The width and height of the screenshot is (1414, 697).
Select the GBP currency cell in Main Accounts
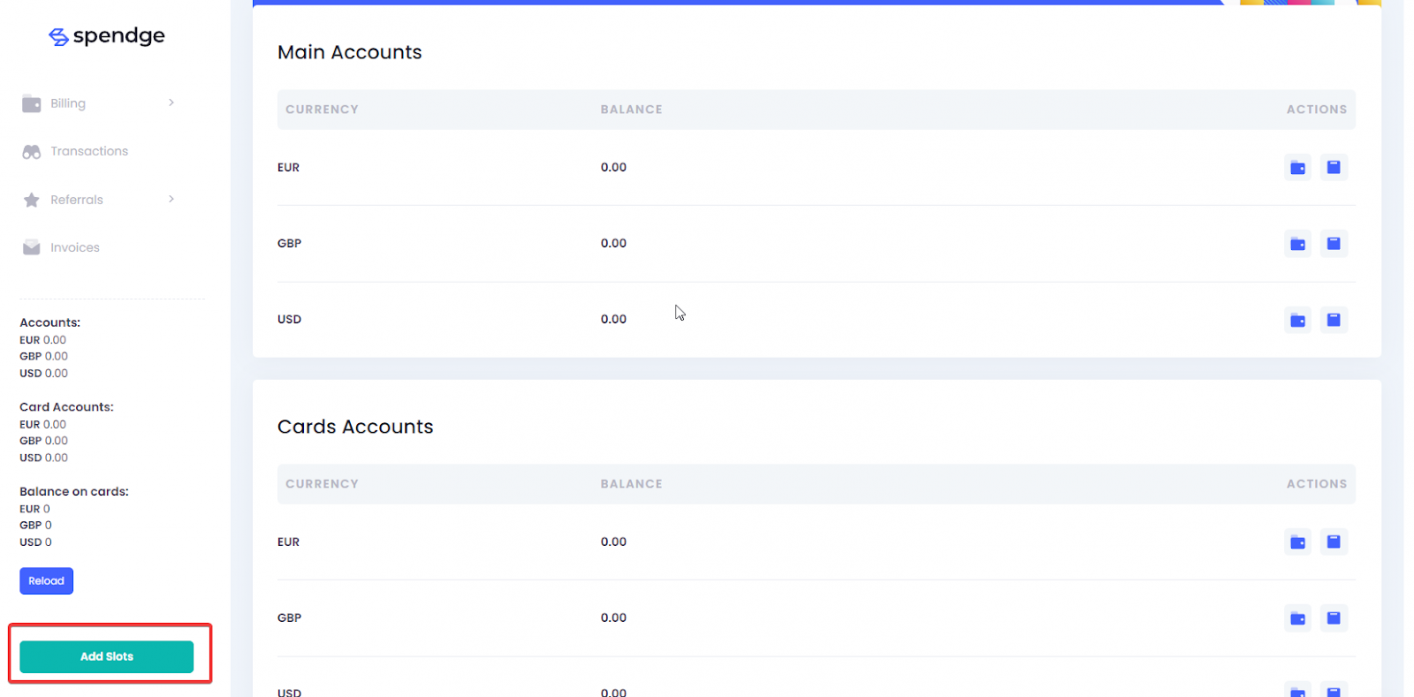coord(289,244)
